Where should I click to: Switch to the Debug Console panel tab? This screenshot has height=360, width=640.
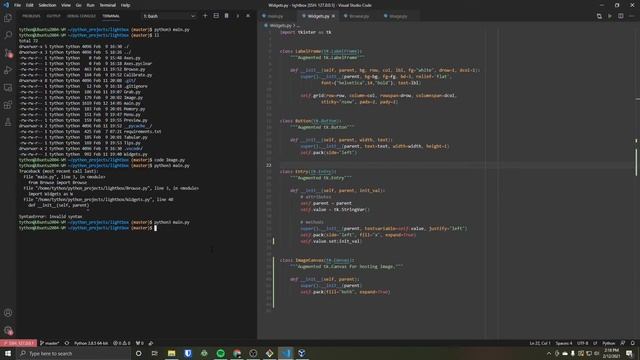click(81, 16)
